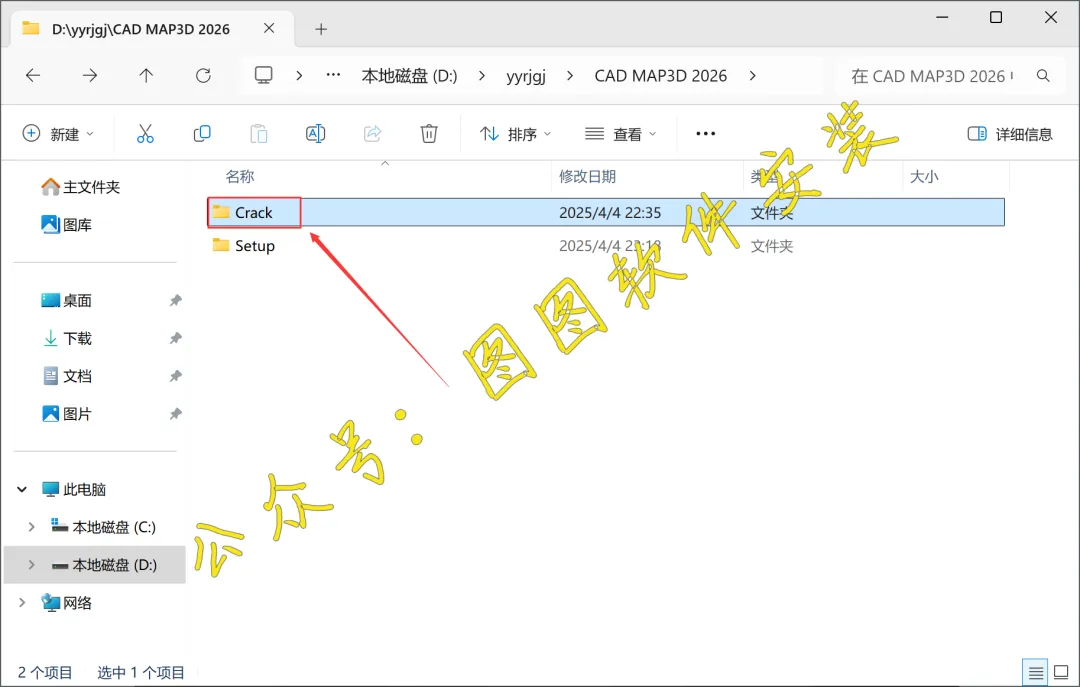The height and width of the screenshot is (687, 1080).
Task: Expand chevron after yyrjgj breadcrumb
Action: pos(570,76)
